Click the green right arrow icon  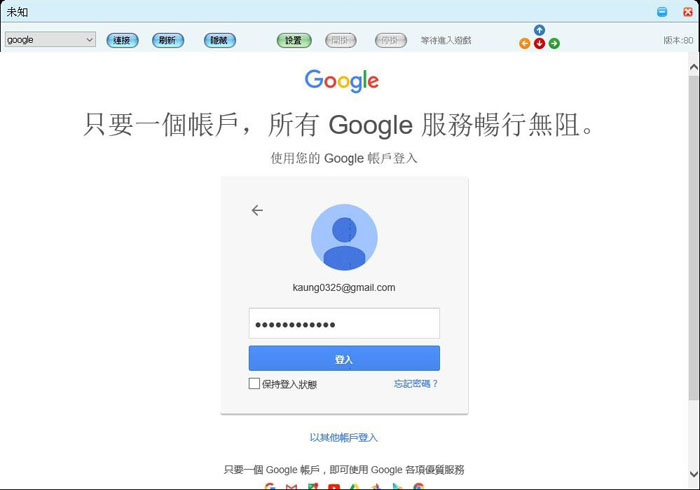(554, 43)
